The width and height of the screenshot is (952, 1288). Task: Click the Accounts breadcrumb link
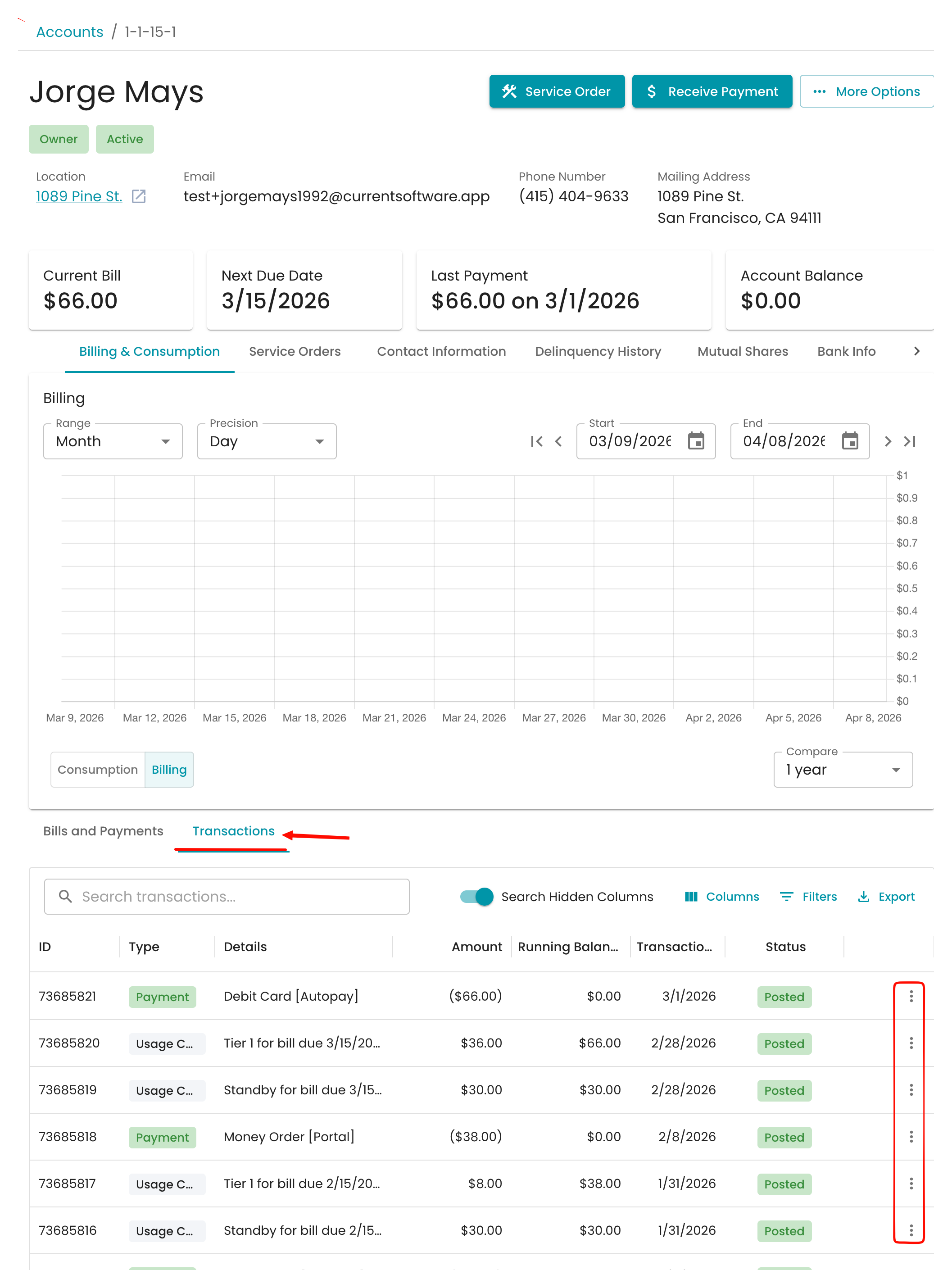pos(70,32)
